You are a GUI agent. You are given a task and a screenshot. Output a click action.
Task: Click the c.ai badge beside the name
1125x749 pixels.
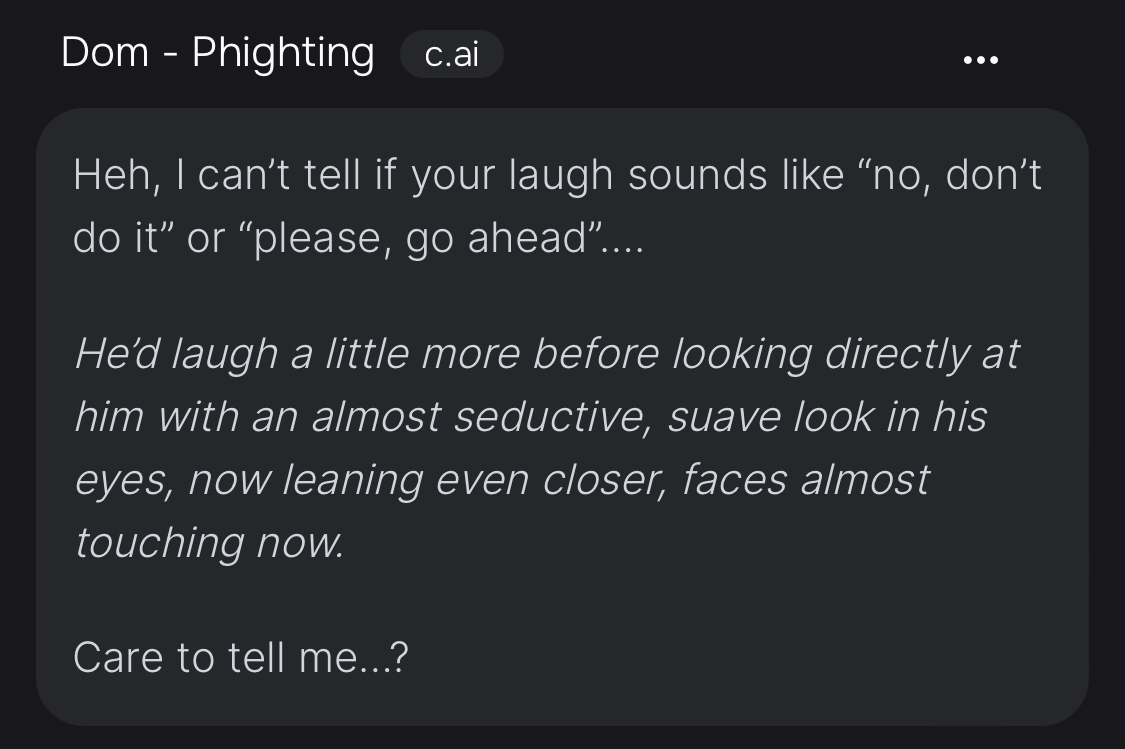[x=451, y=55]
